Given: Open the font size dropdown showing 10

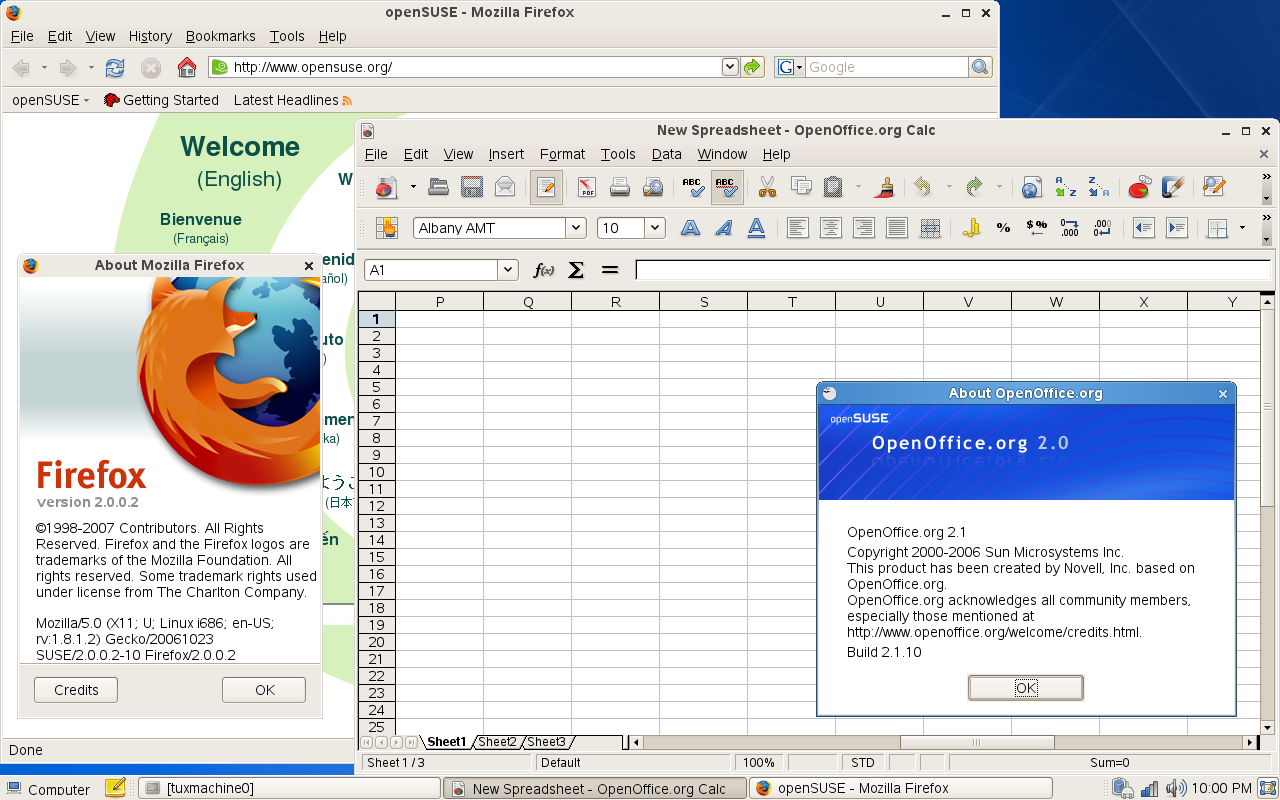Looking at the screenshot, I should tap(655, 228).
